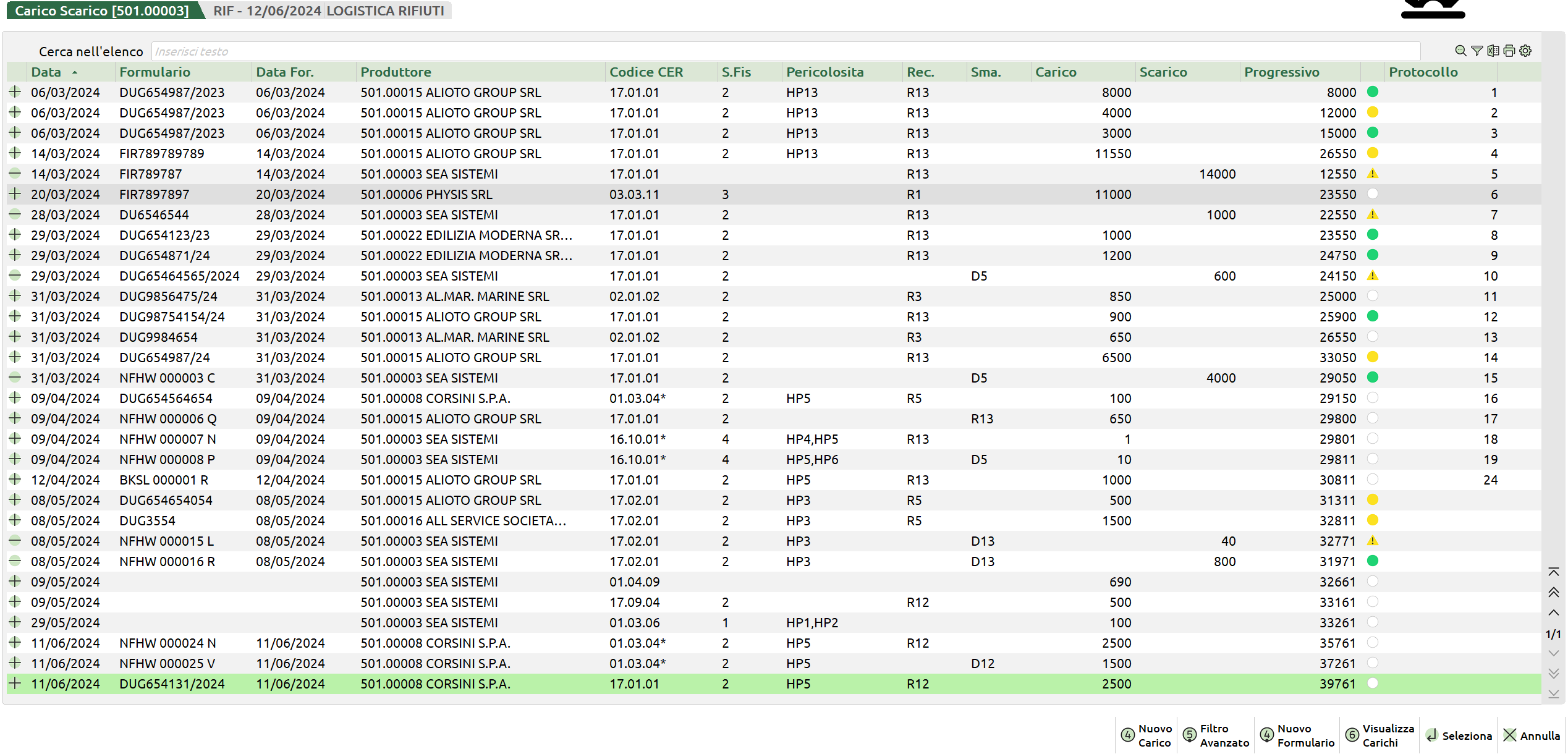Image resolution: width=1568 pixels, height=754 pixels.
Task: Click the Seleziona button
Action: tap(1459, 735)
